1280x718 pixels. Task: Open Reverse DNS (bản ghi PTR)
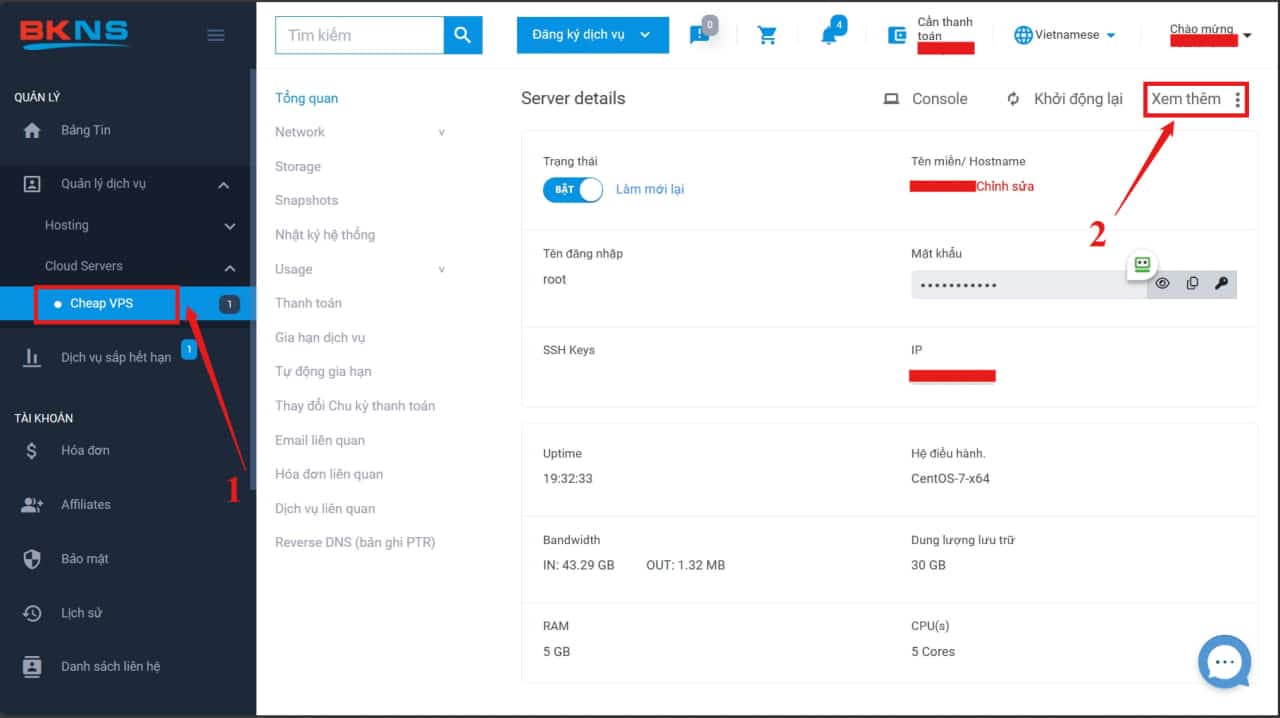355,542
